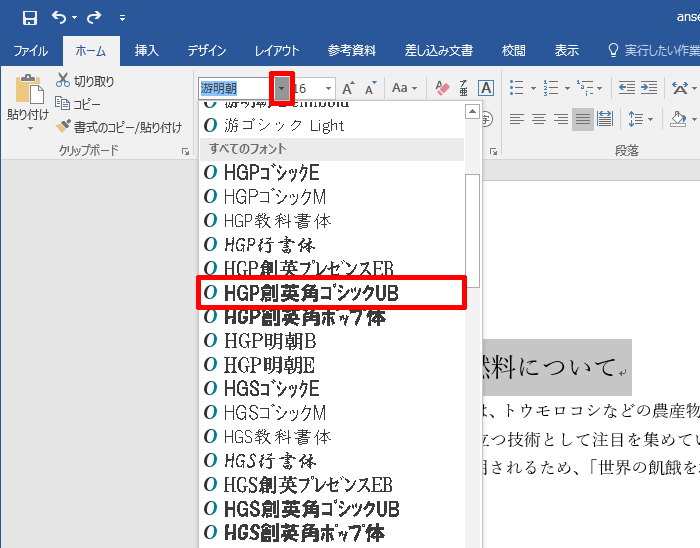This screenshot has height=548, width=700.
Task: Click the decrease indent icon
Action: point(627,88)
